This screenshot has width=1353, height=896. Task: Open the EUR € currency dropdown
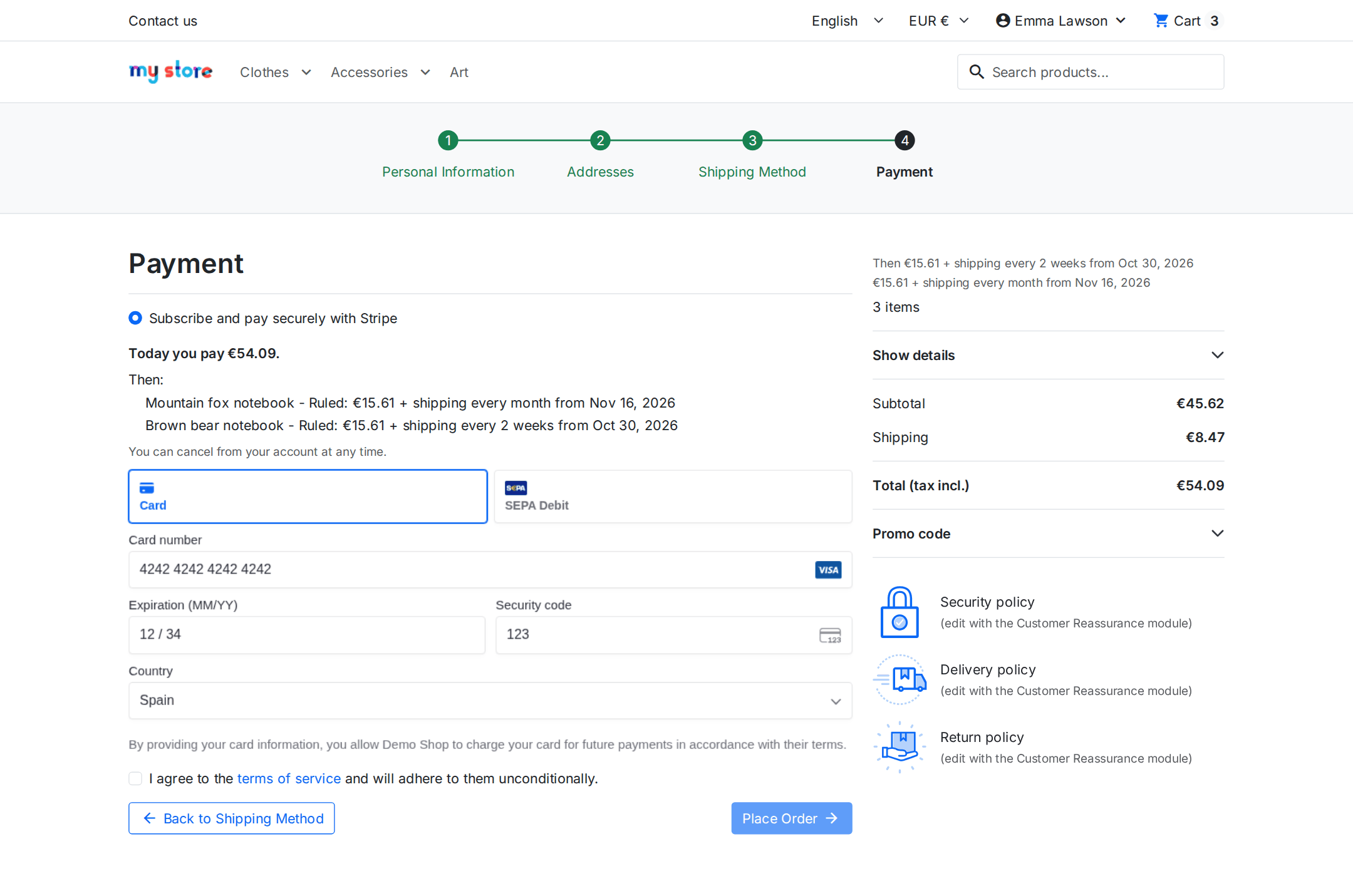[x=939, y=21]
